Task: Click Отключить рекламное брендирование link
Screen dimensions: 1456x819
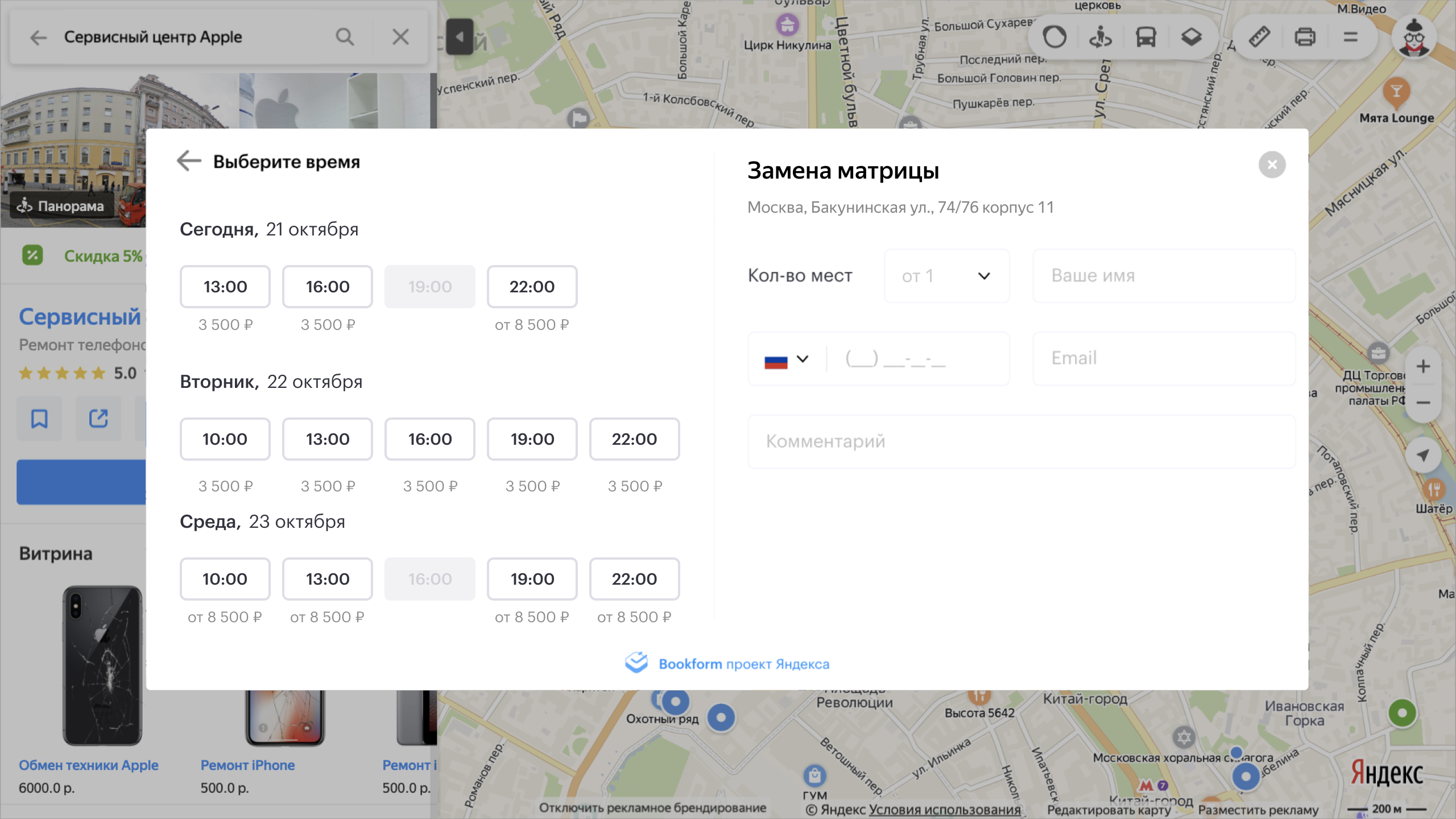Action: 652,808
